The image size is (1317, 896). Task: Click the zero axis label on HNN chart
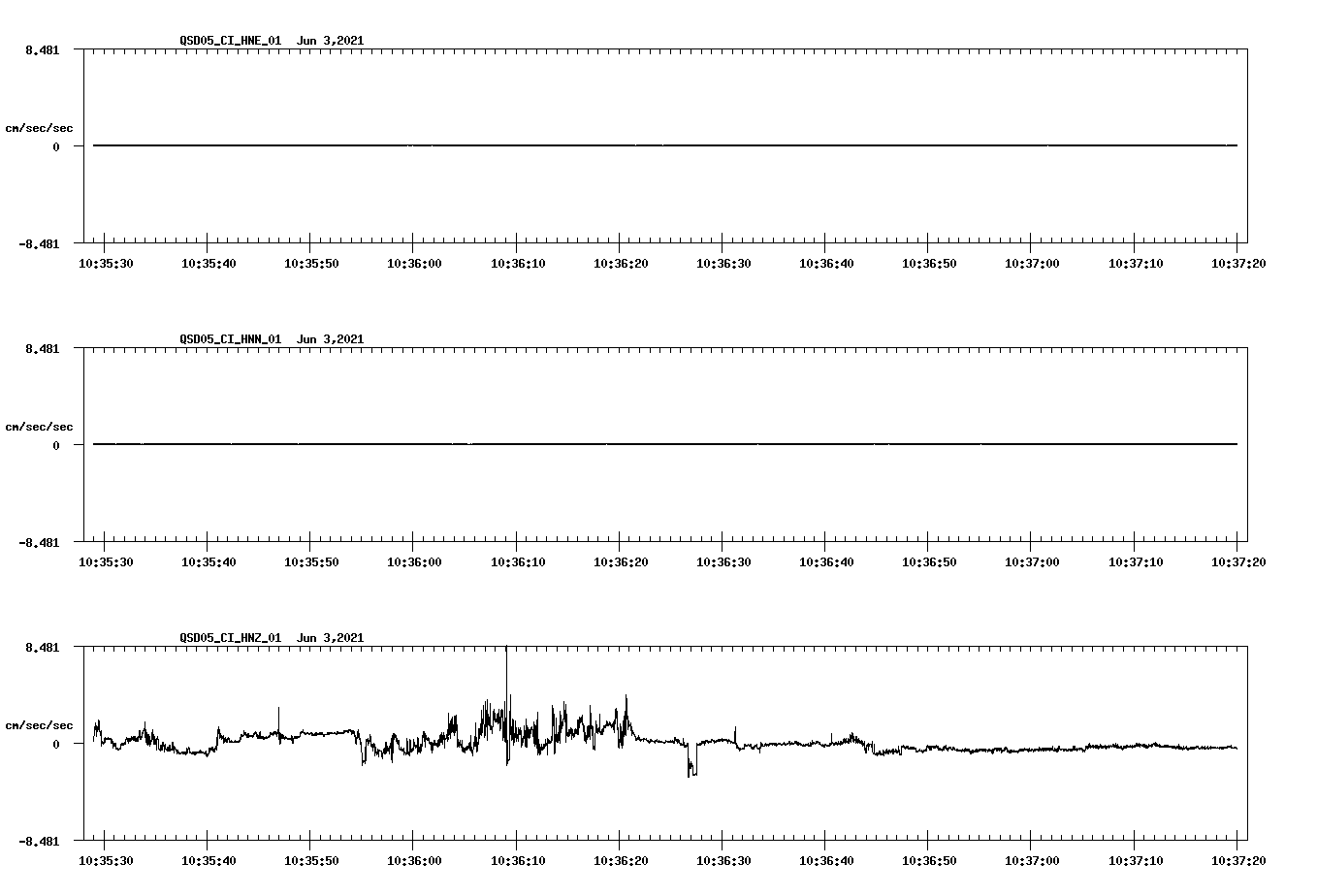click(x=56, y=445)
